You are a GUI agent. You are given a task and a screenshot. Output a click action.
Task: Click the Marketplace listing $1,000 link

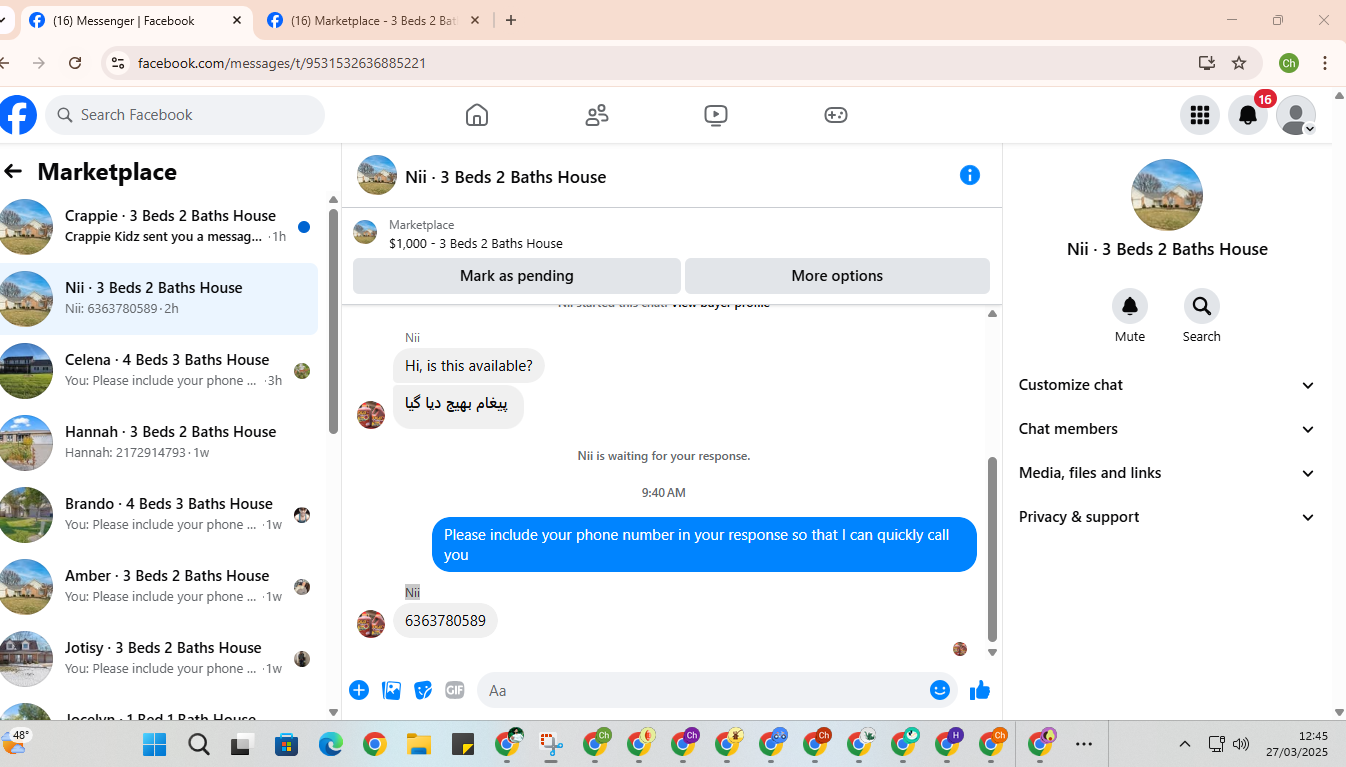476,243
